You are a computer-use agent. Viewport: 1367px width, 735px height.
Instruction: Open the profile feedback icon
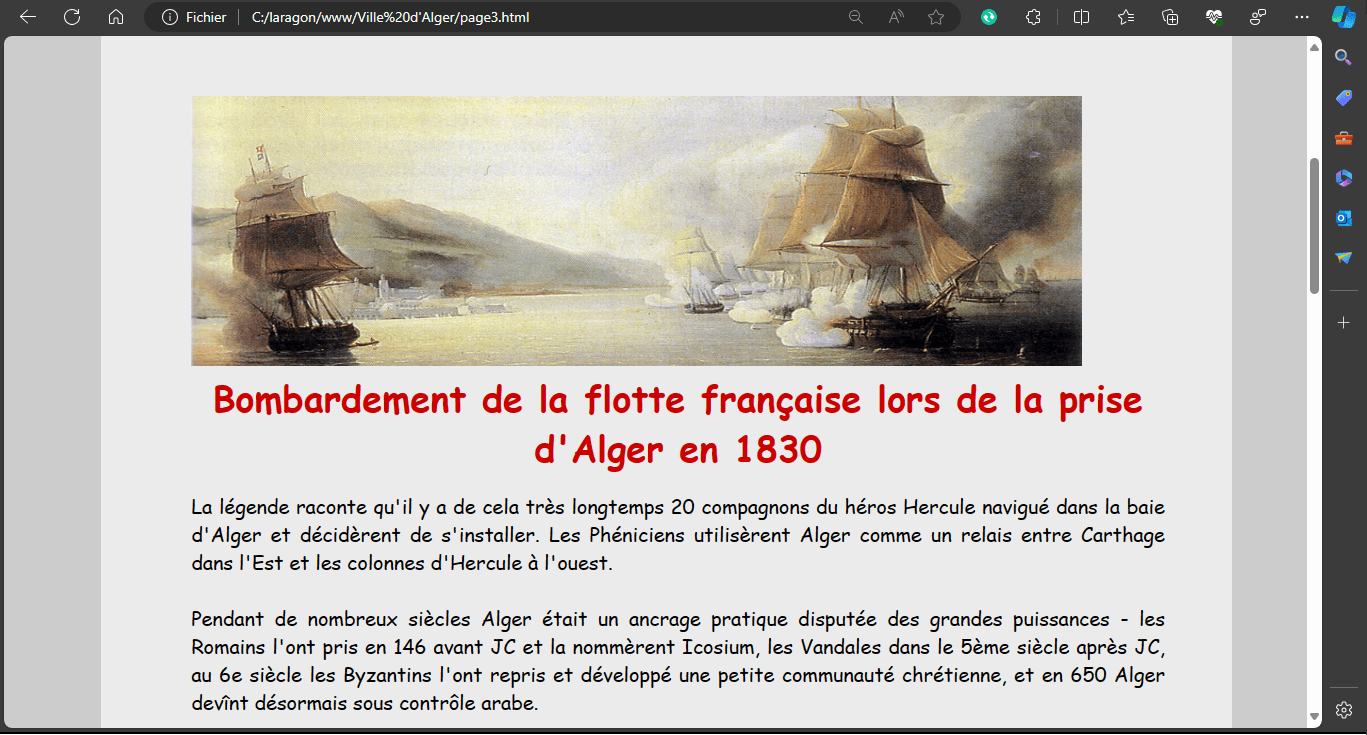coord(1258,17)
